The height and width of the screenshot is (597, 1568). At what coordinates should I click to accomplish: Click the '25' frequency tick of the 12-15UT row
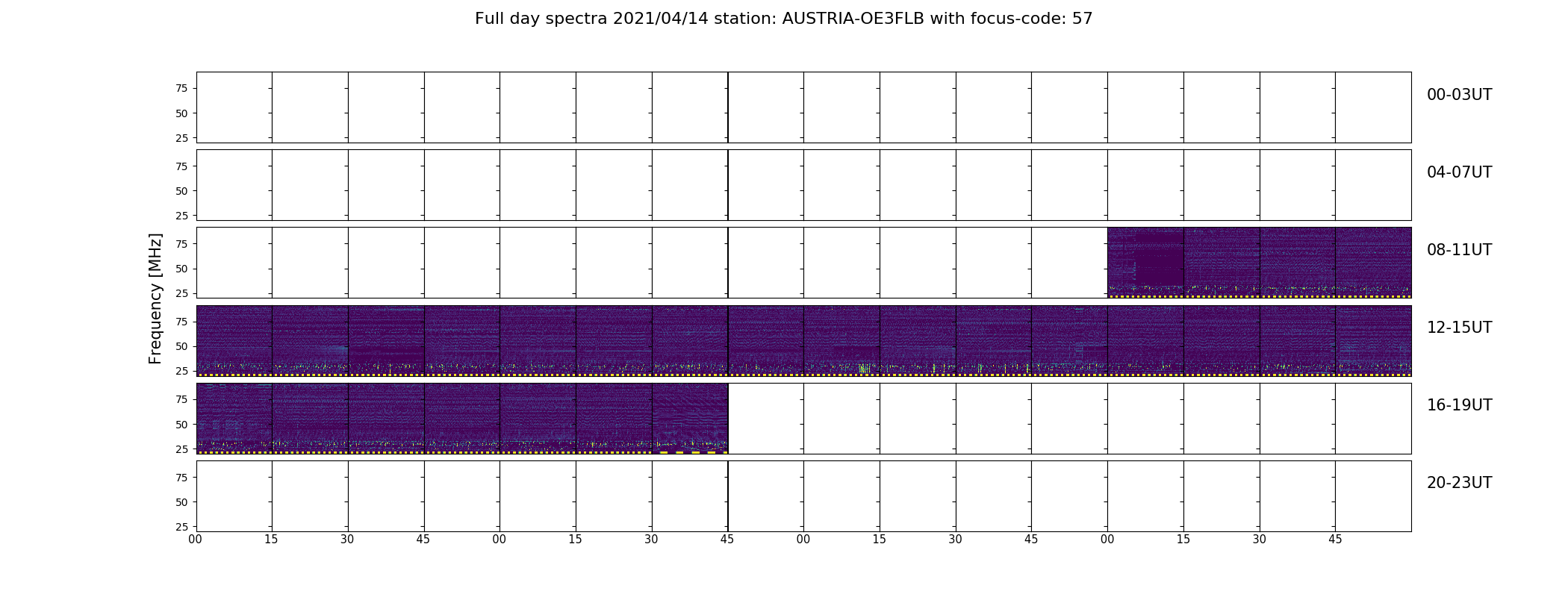click(181, 371)
